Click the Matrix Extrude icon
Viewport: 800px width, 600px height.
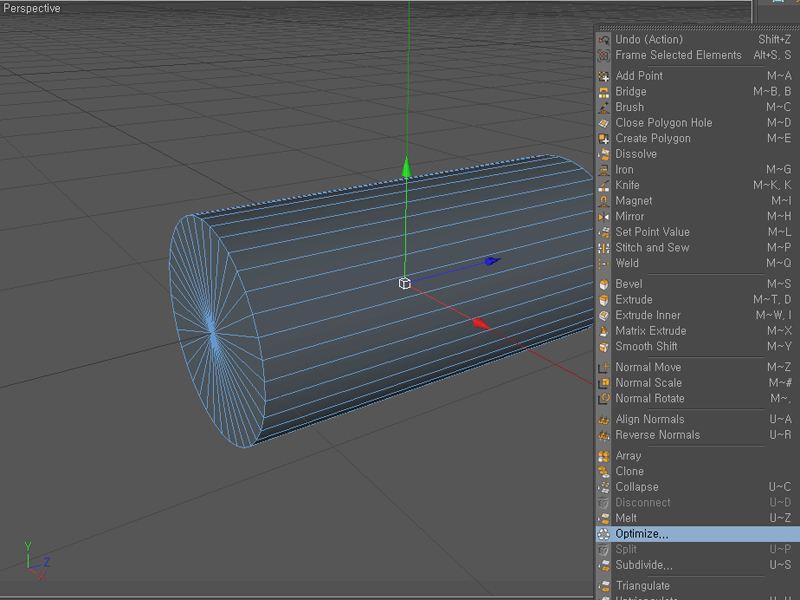(604, 331)
